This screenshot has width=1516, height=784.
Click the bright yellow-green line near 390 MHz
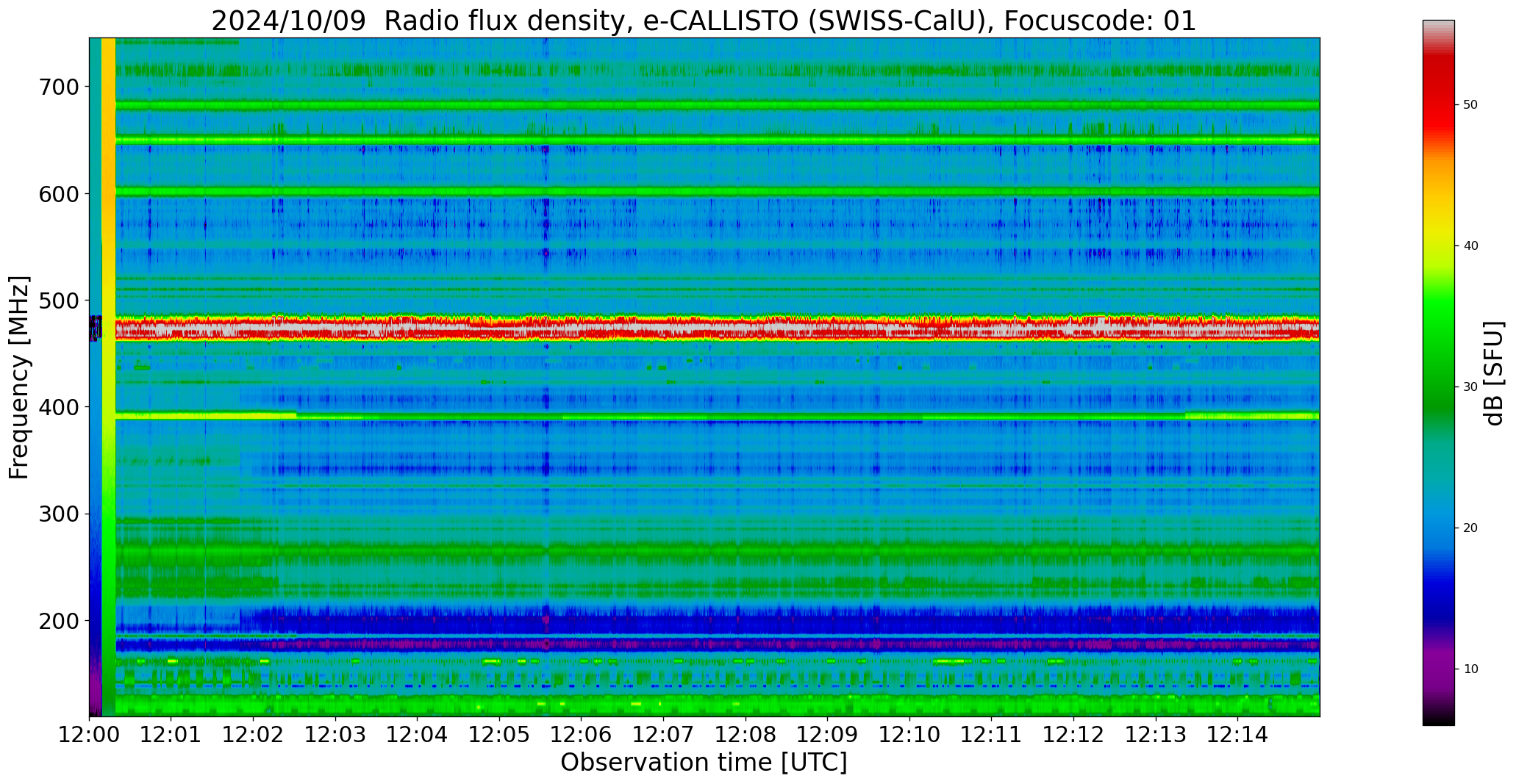[x=717, y=416]
